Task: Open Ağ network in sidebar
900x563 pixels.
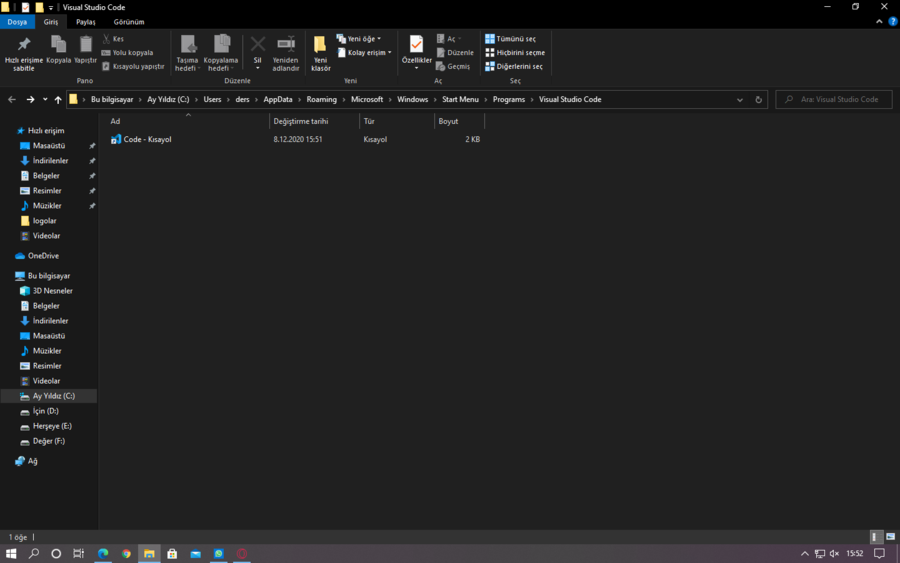Action: click(32, 461)
